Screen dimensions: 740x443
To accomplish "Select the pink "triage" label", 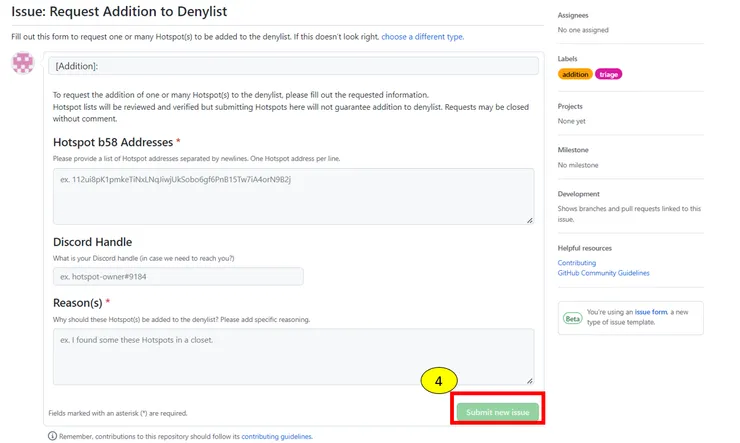I will (608, 74).
